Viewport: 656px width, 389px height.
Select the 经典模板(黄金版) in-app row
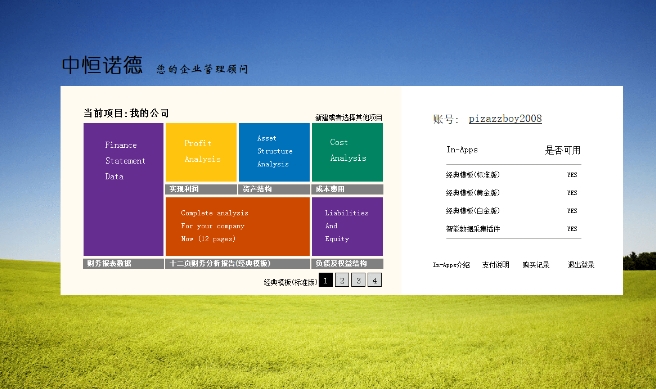point(513,193)
